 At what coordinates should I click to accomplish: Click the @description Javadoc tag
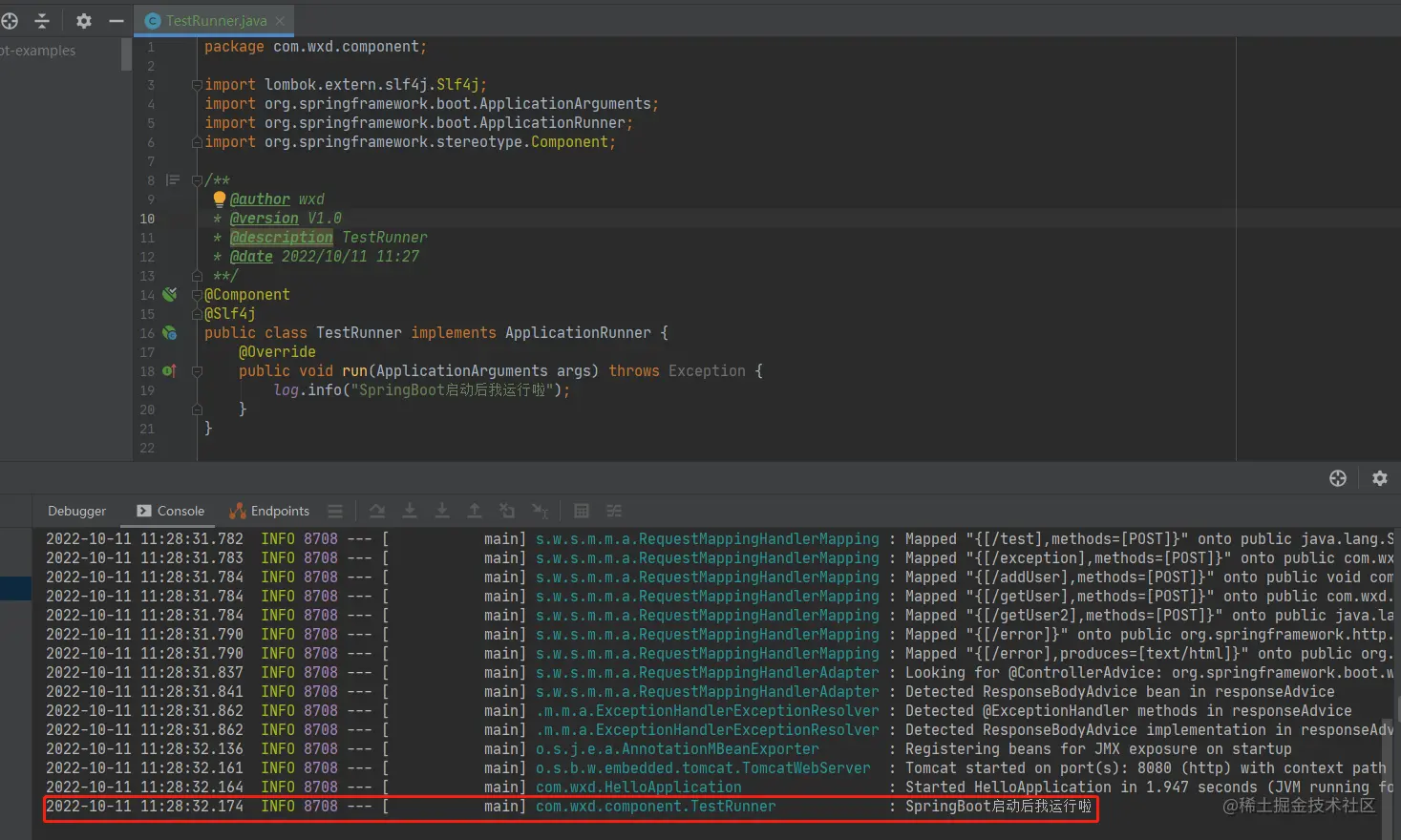tap(282, 237)
